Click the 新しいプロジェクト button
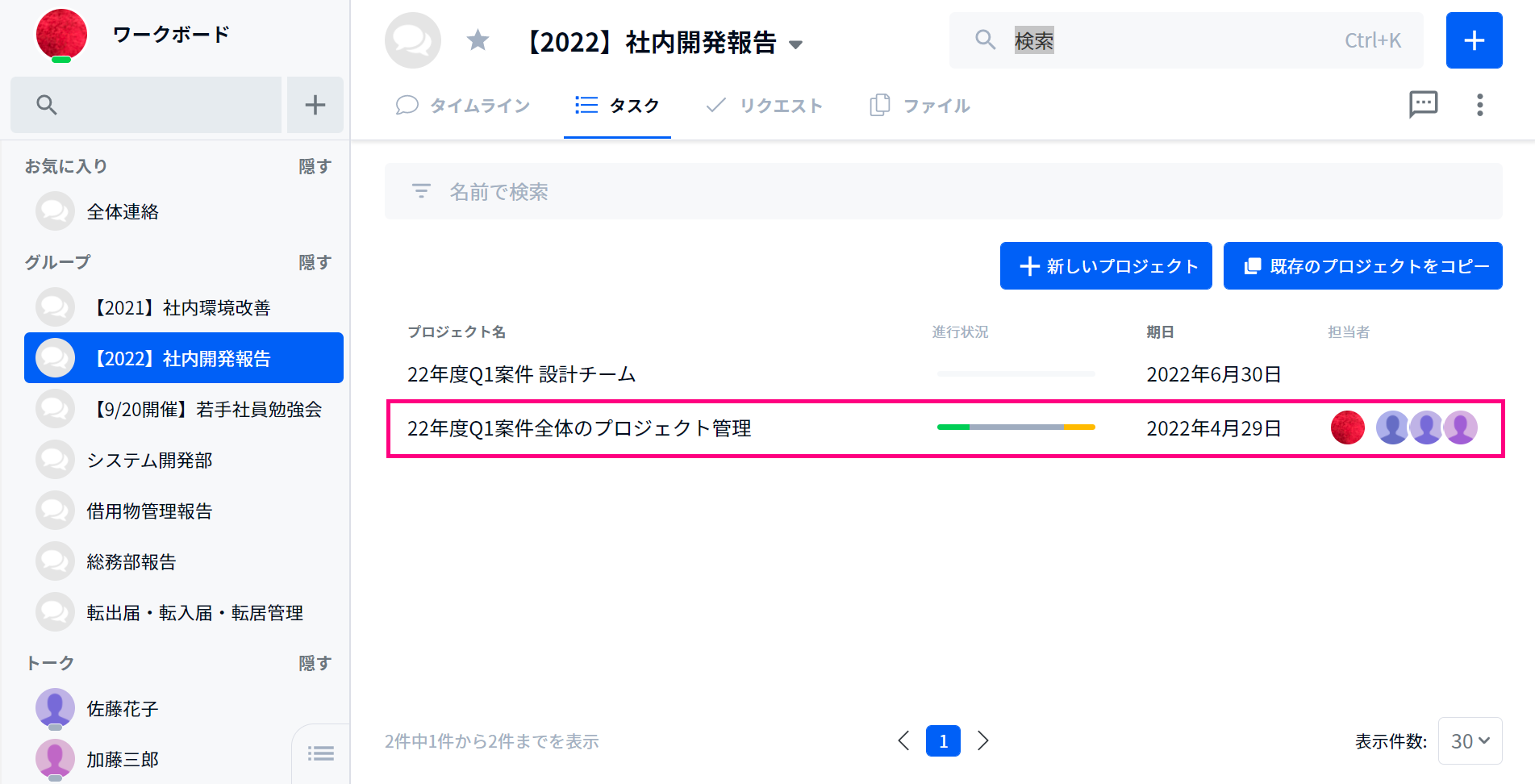 point(1106,265)
